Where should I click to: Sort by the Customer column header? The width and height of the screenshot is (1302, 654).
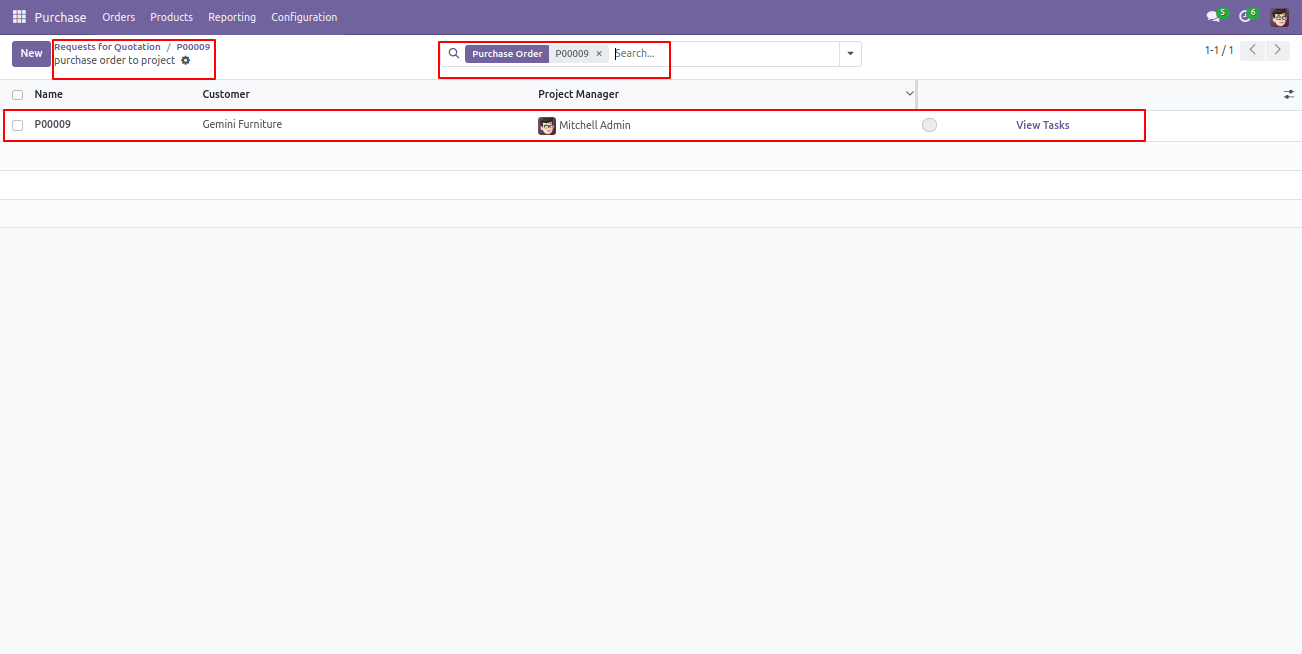click(x=226, y=94)
